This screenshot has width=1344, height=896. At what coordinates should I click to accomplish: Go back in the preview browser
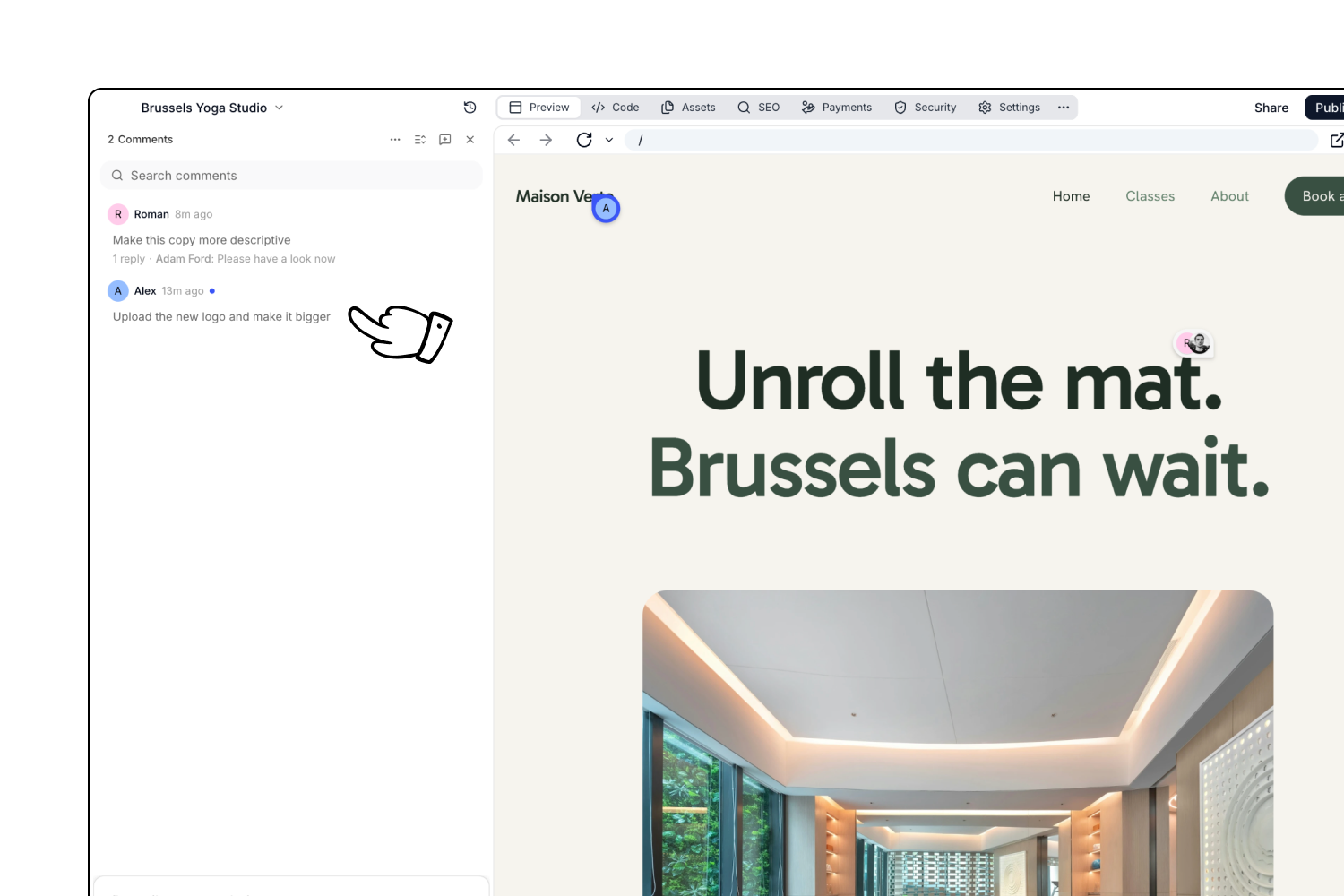click(513, 140)
